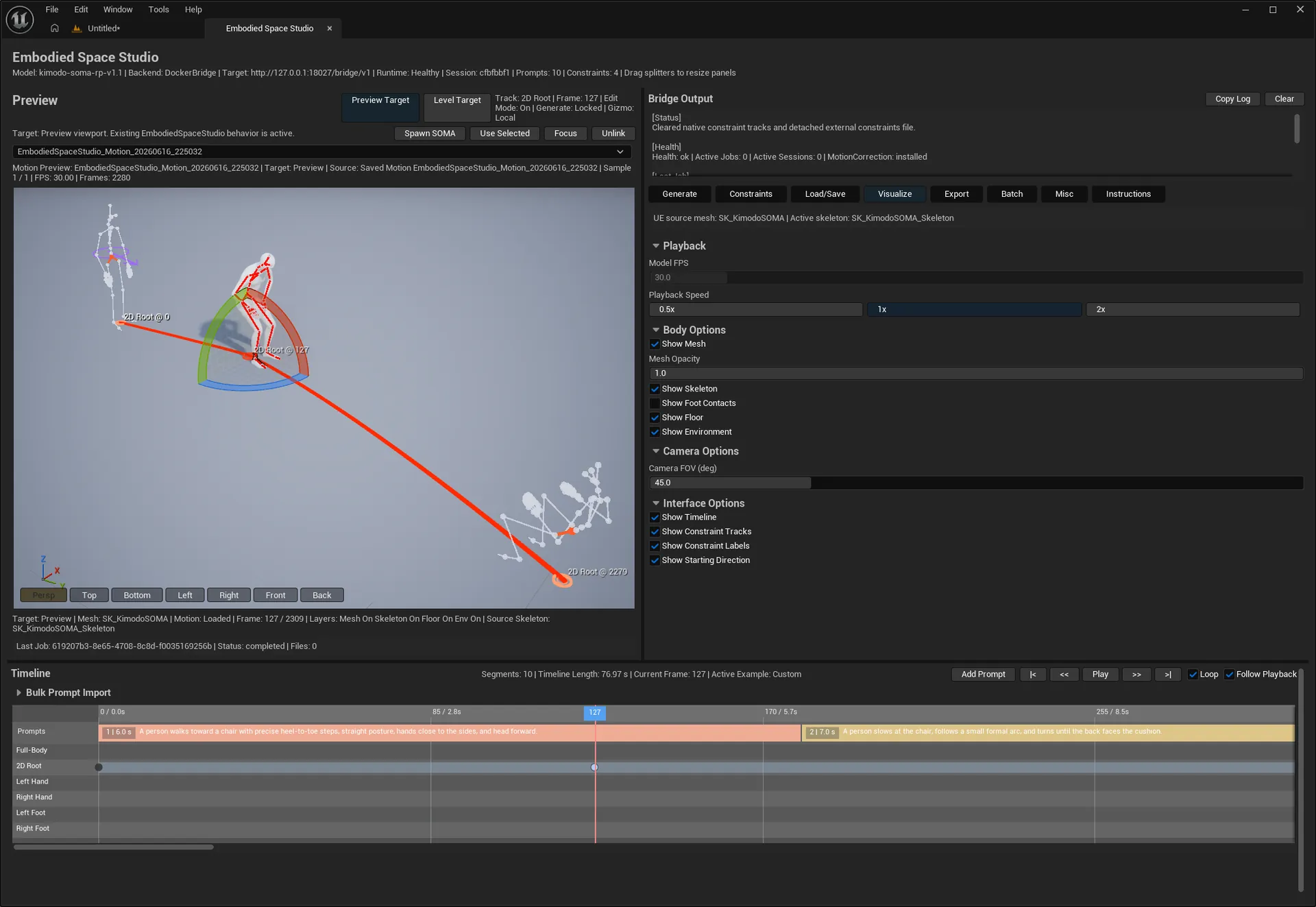Clear the Bridge Output log
Screen dimensions: 1316x907
(1284, 99)
